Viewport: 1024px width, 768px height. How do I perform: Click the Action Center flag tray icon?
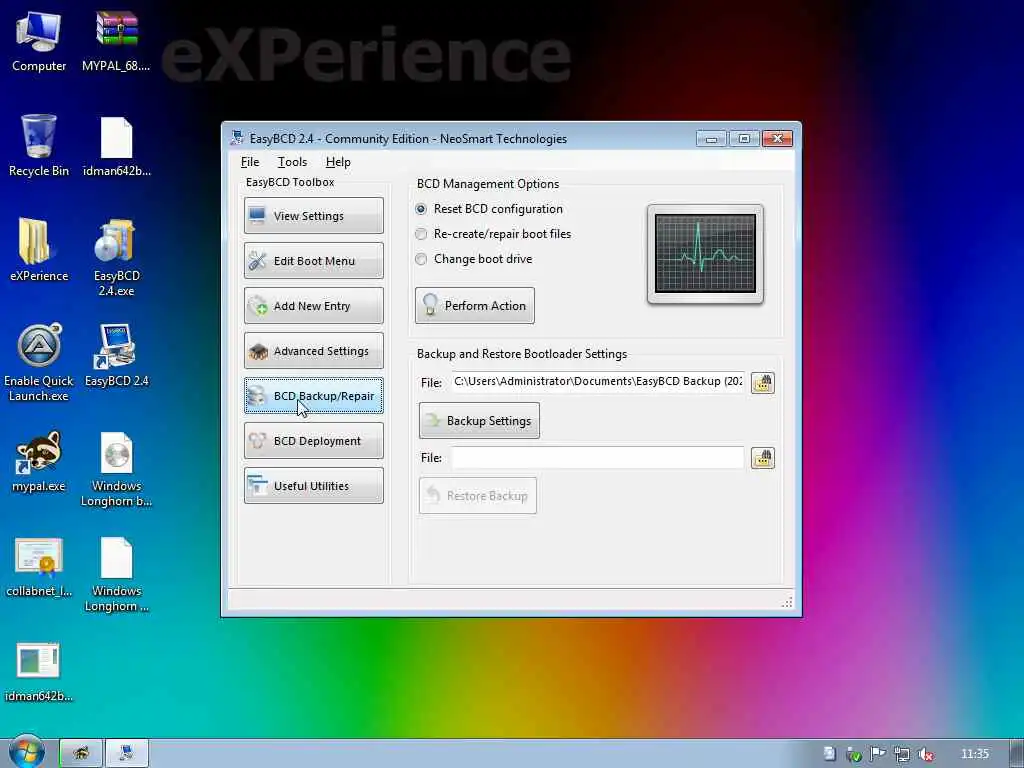tap(878, 754)
